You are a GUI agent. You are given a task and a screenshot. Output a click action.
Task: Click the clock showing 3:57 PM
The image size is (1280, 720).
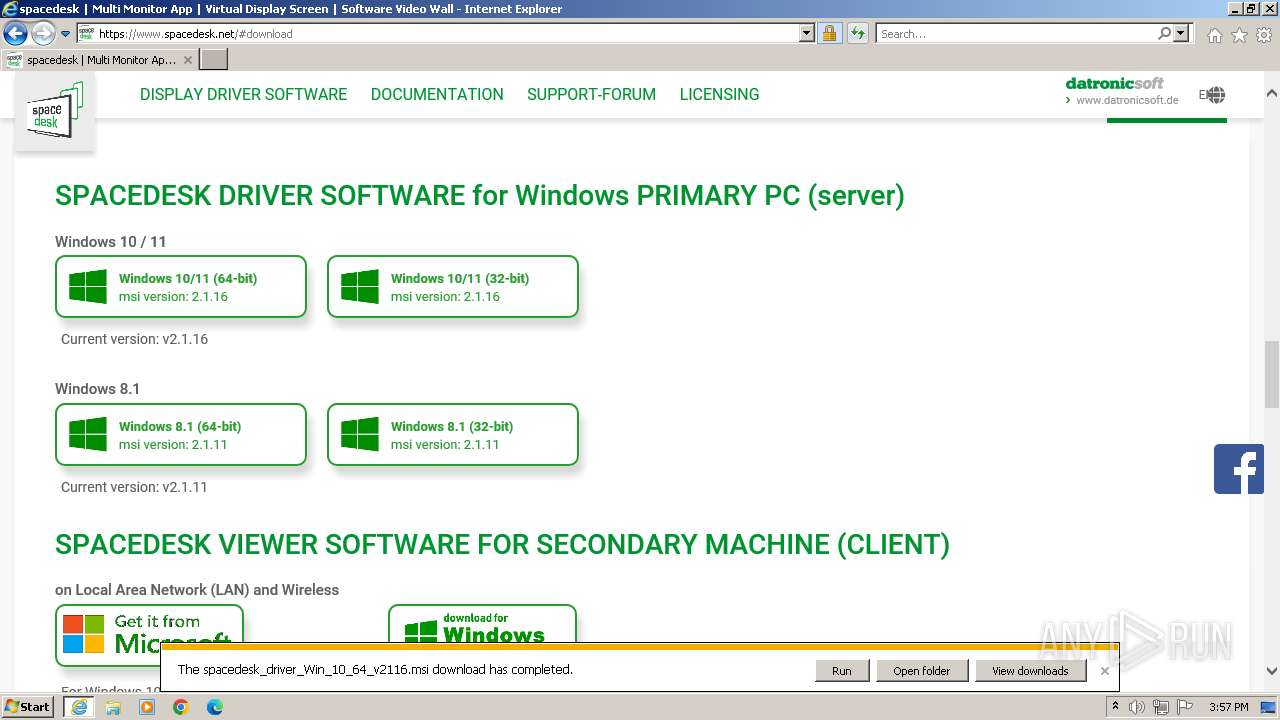pyautogui.click(x=1228, y=707)
